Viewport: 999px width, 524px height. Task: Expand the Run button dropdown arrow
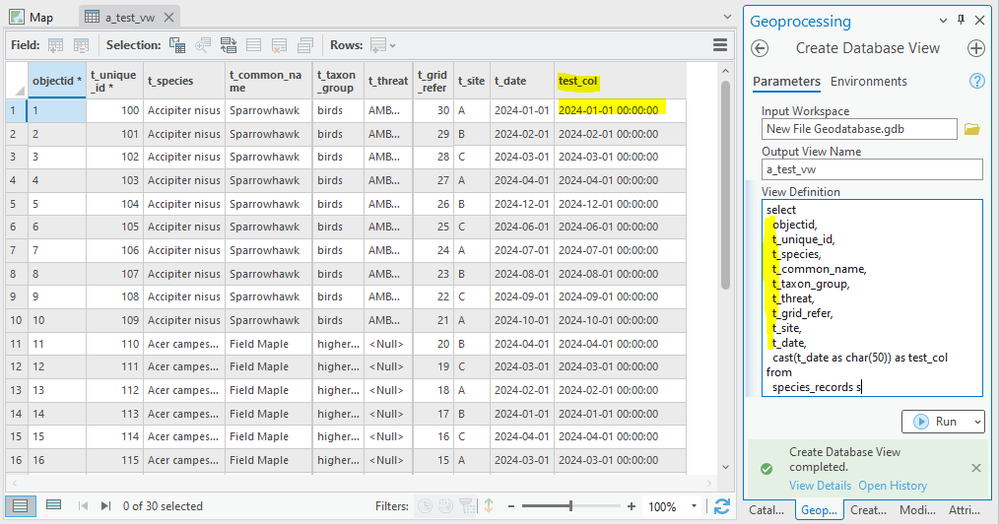tap(975, 422)
